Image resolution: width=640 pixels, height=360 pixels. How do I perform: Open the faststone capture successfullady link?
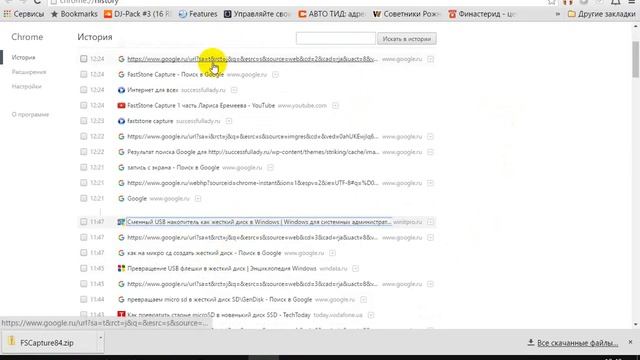pyautogui.click(x=150, y=121)
